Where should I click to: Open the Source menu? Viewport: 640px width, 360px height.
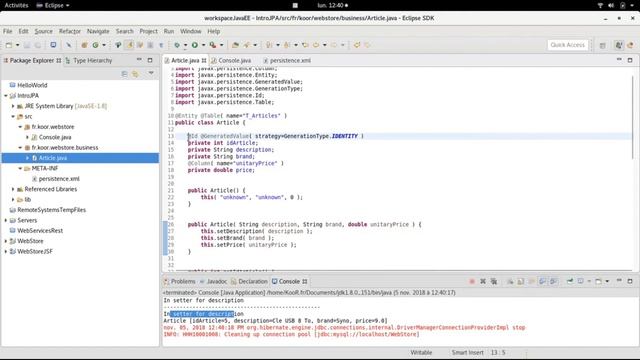tap(43, 31)
